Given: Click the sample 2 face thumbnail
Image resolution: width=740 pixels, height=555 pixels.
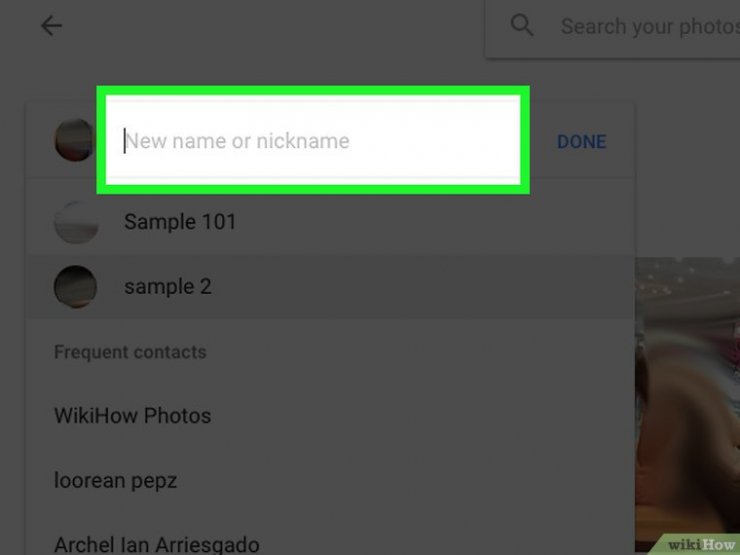Looking at the screenshot, I should 76,287.
